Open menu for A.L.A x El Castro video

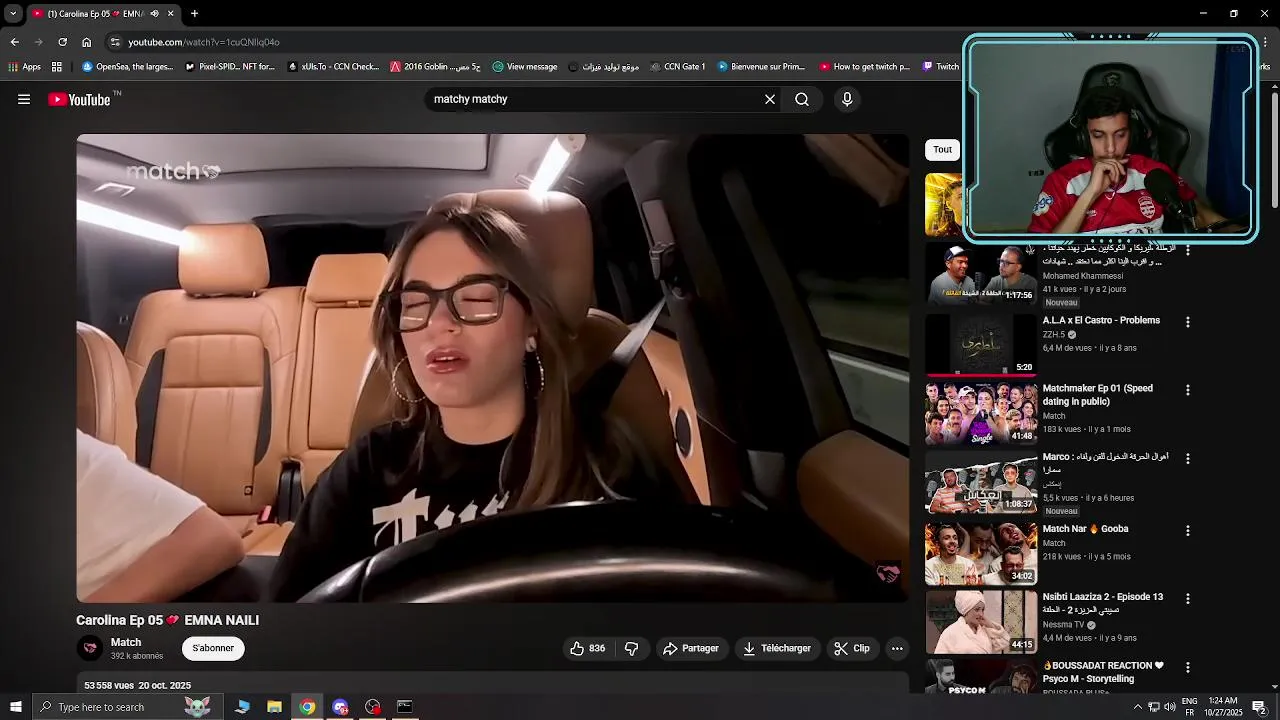[1188, 322]
